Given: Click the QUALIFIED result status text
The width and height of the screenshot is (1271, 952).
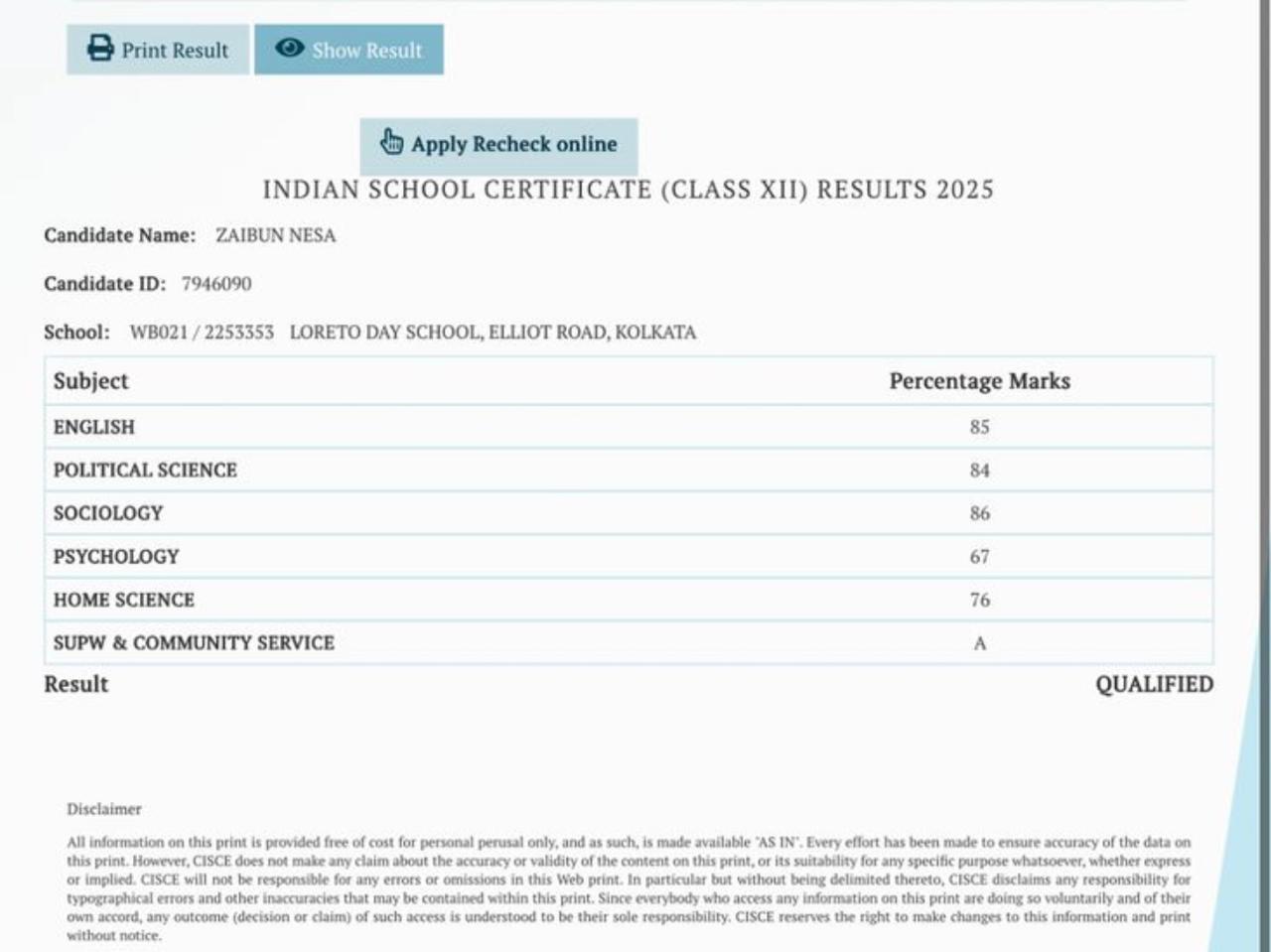Looking at the screenshot, I should (x=1153, y=684).
